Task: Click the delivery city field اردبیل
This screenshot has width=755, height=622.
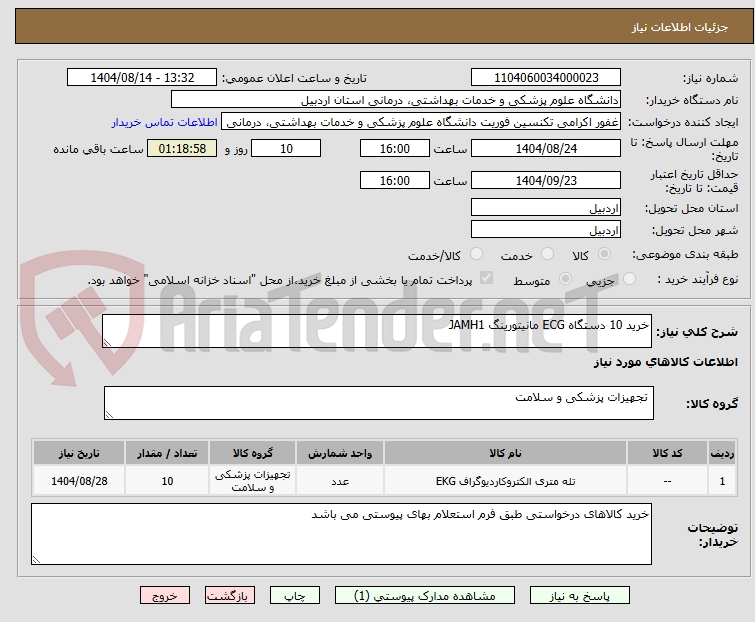Action: tap(546, 230)
